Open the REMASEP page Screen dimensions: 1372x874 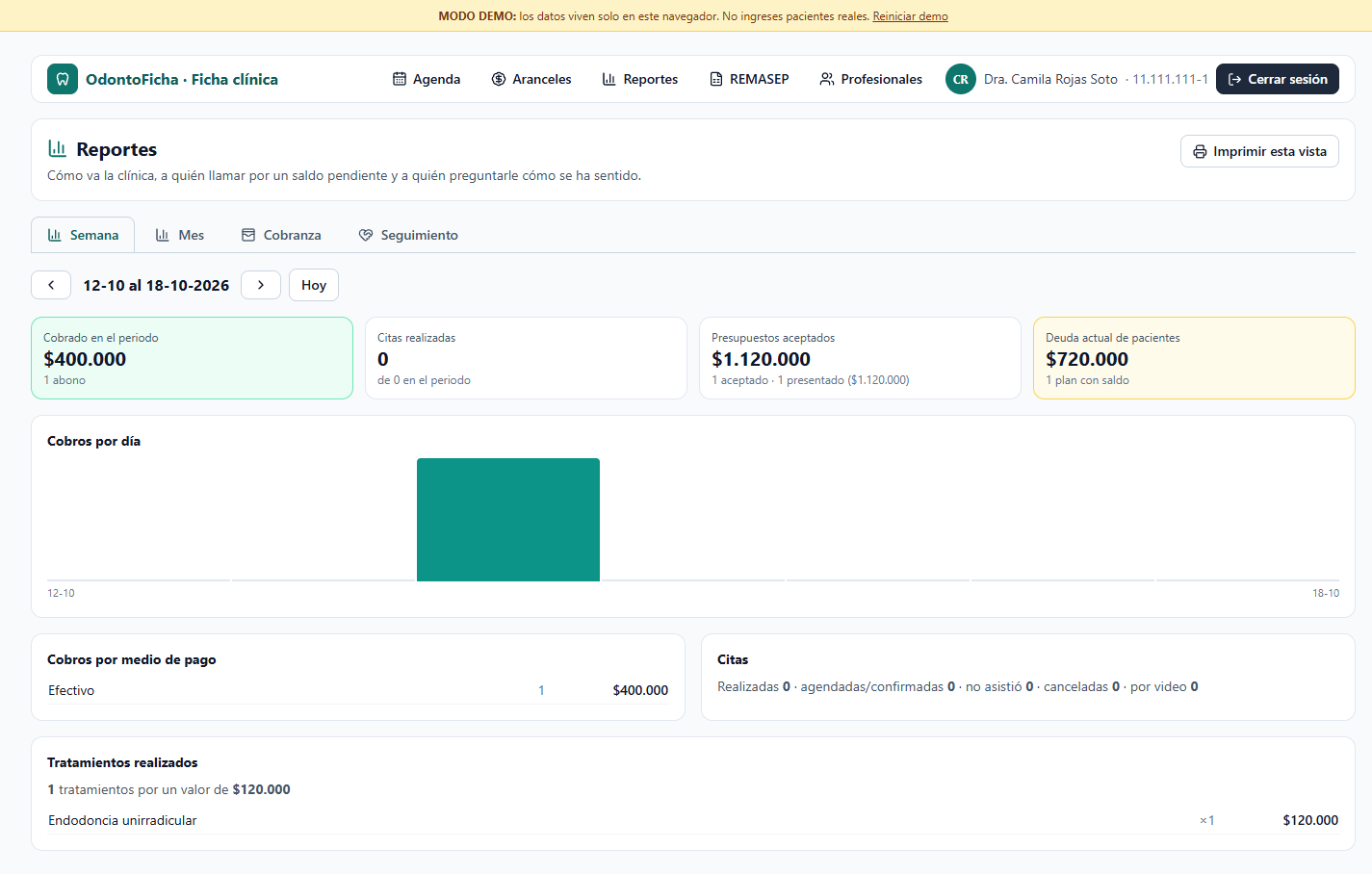click(x=749, y=79)
